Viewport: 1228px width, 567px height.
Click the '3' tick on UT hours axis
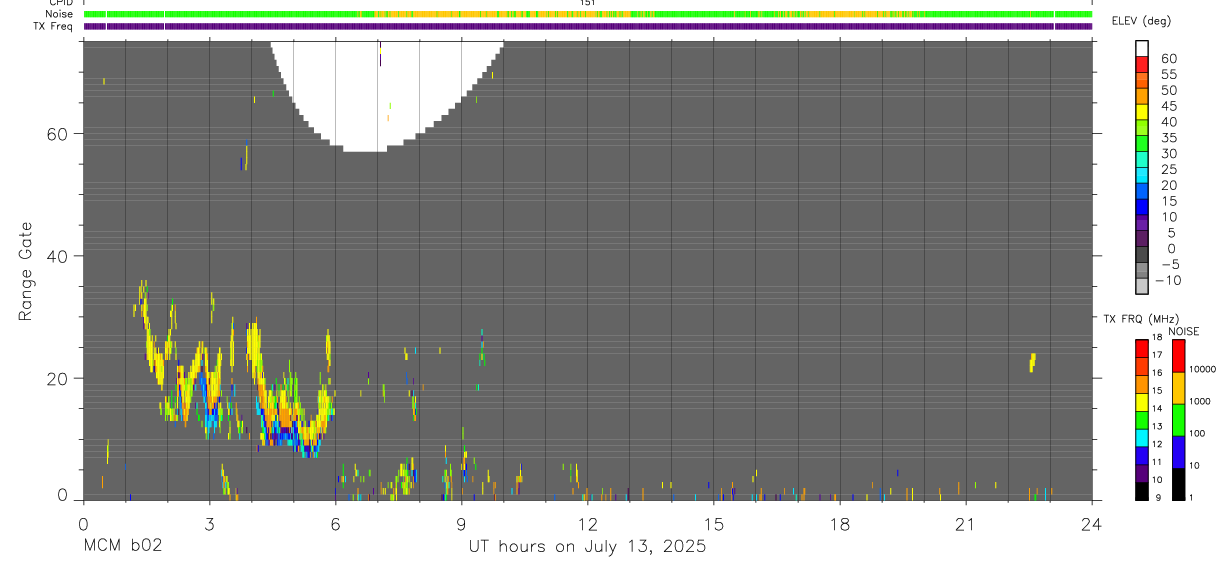click(209, 523)
